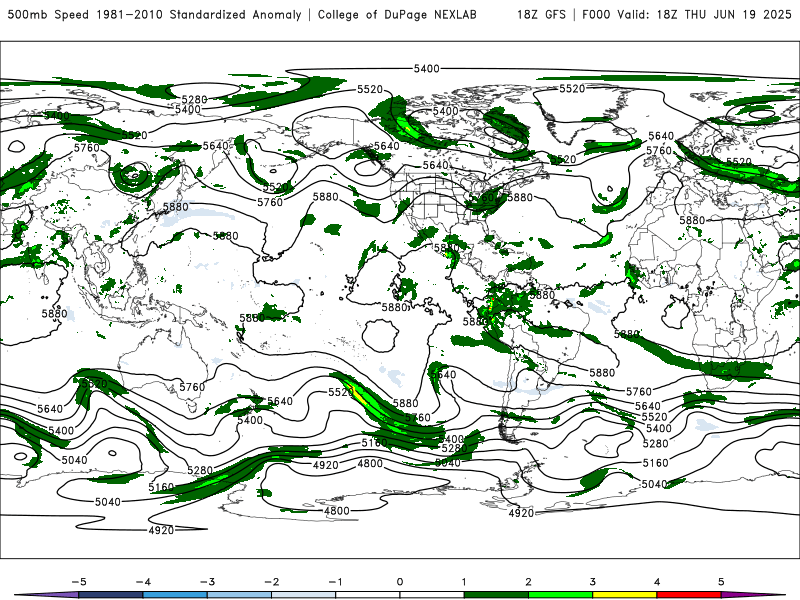Click the "18Z GFS" model run text
Screen dimensions: 800x600
coord(541,14)
